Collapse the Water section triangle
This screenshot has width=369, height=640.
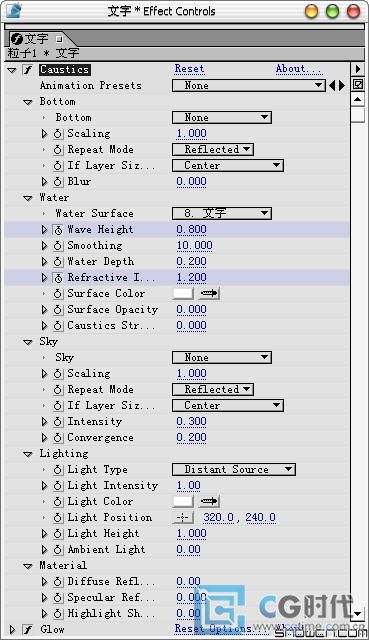28,198
